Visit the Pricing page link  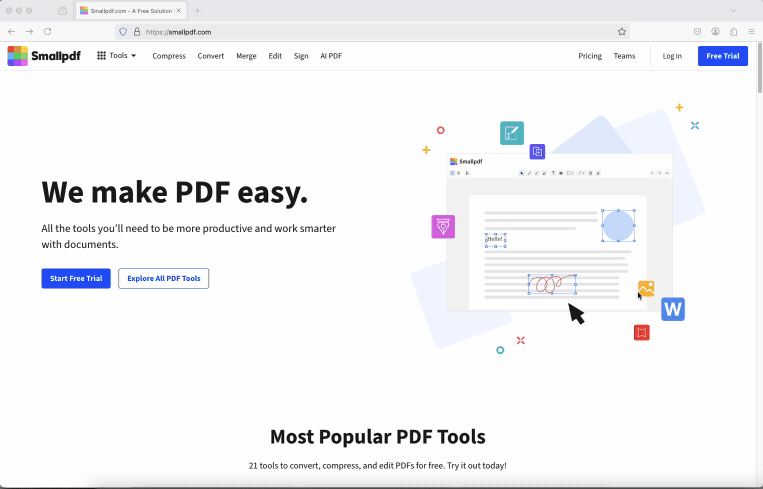pos(590,56)
